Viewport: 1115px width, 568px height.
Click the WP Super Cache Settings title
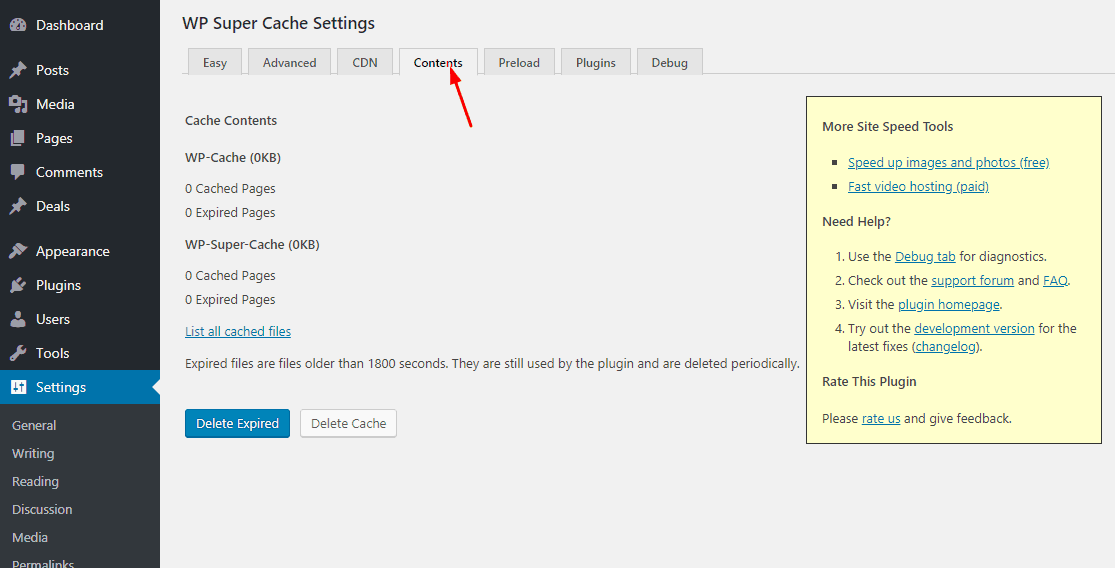[x=279, y=23]
